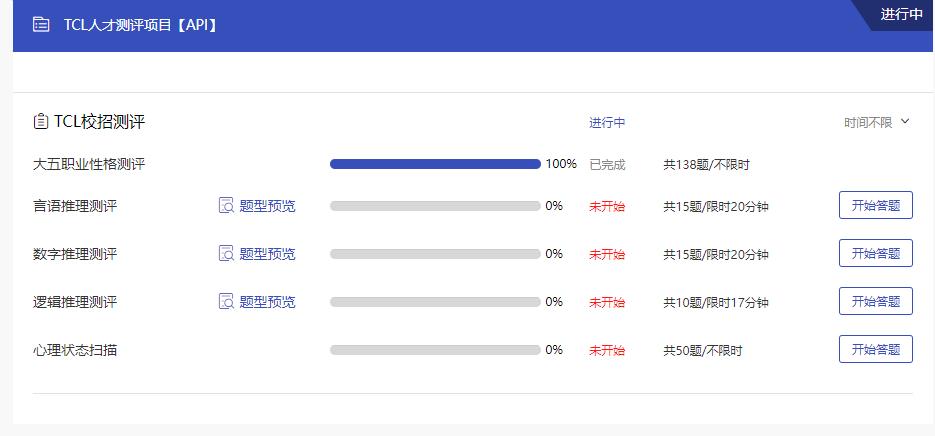Click preview icon for 言语推理测评

226,206
